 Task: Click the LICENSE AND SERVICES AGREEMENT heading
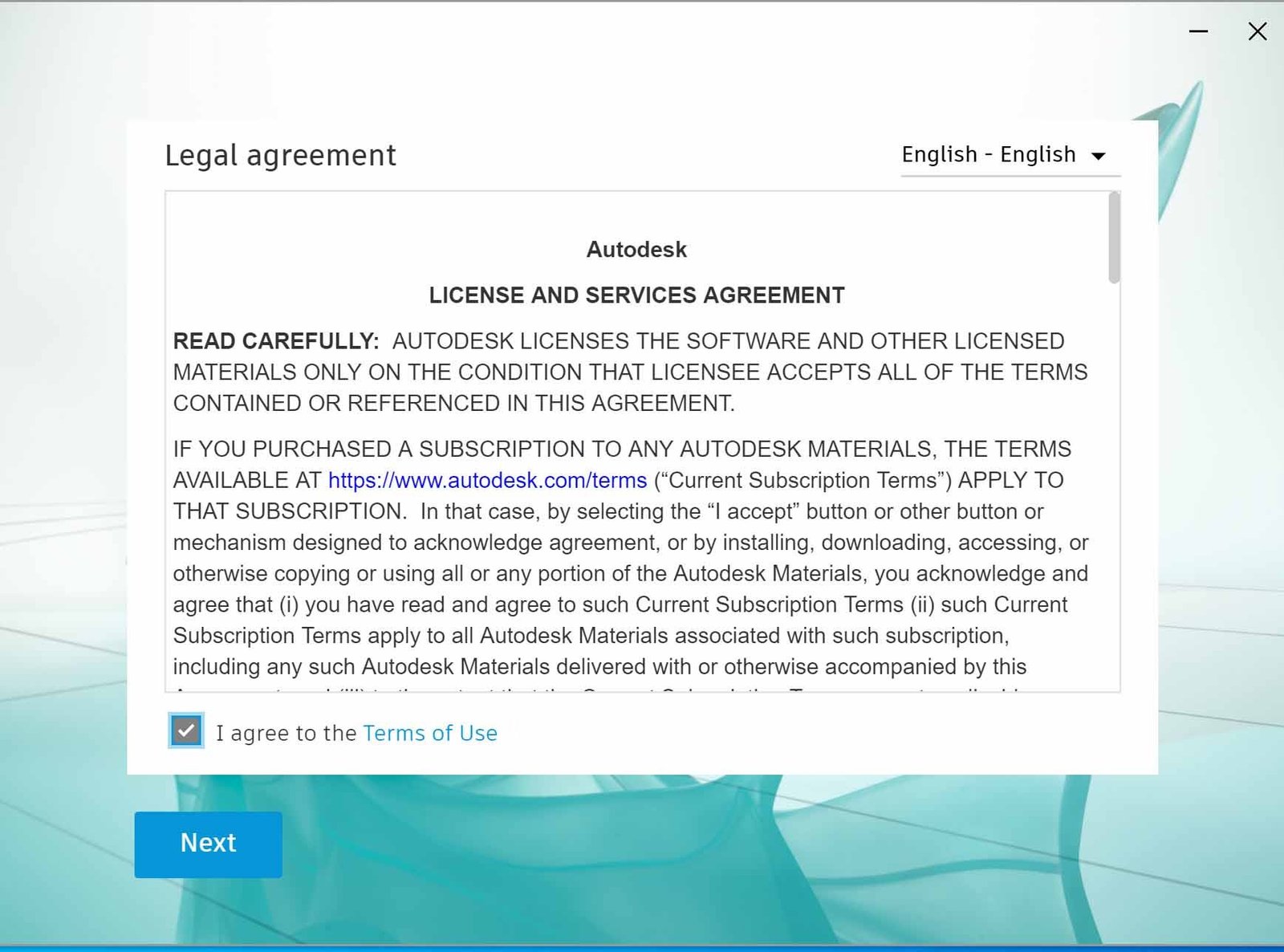pos(636,295)
